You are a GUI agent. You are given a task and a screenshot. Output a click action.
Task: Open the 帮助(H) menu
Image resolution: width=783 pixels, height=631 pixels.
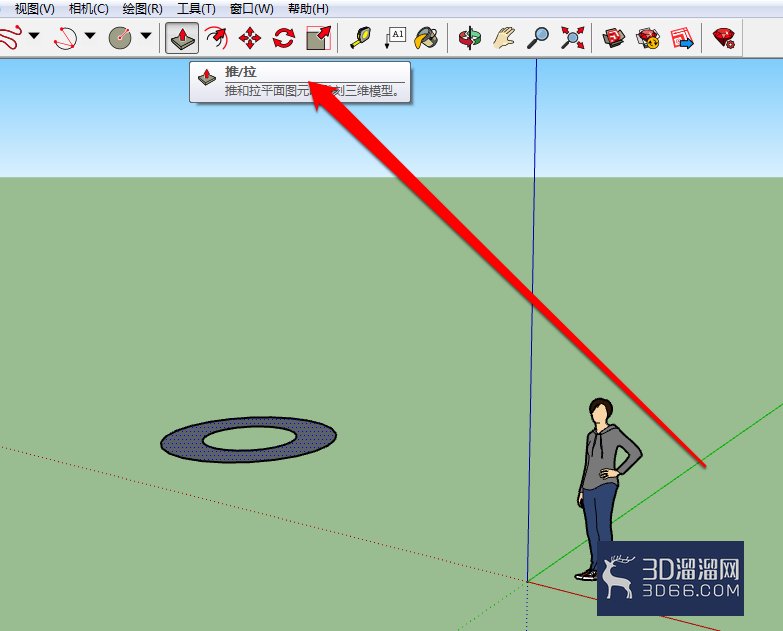click(x=308, y=8)
